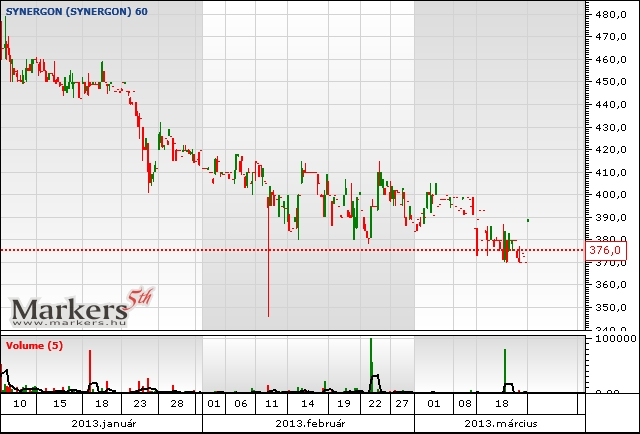Click the 470,0 price axis label
Viewport: 640px width, 434px height.
611,37
